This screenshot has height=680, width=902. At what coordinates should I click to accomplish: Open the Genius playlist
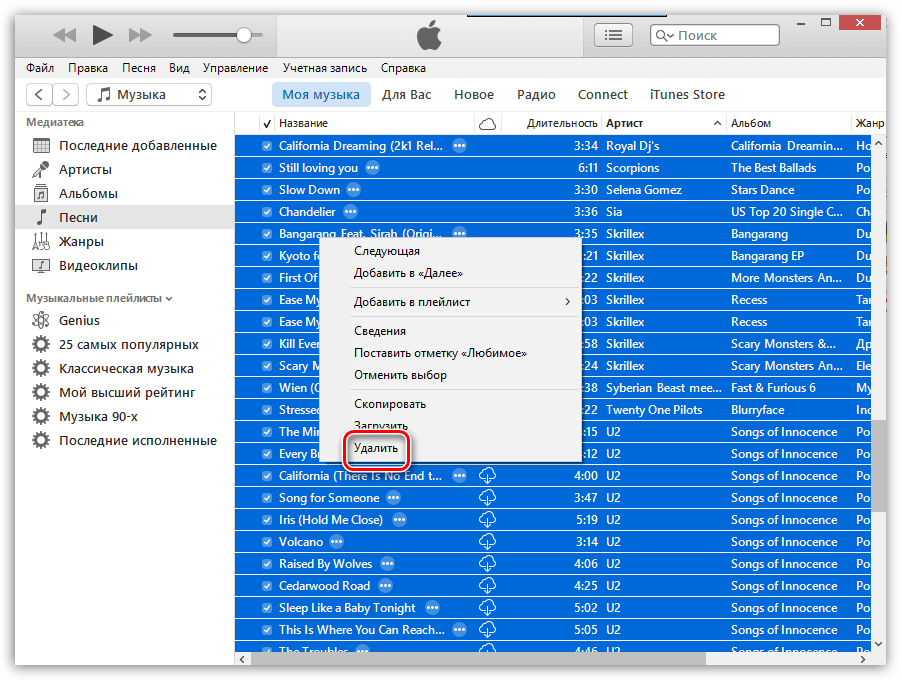click(124, 320)
